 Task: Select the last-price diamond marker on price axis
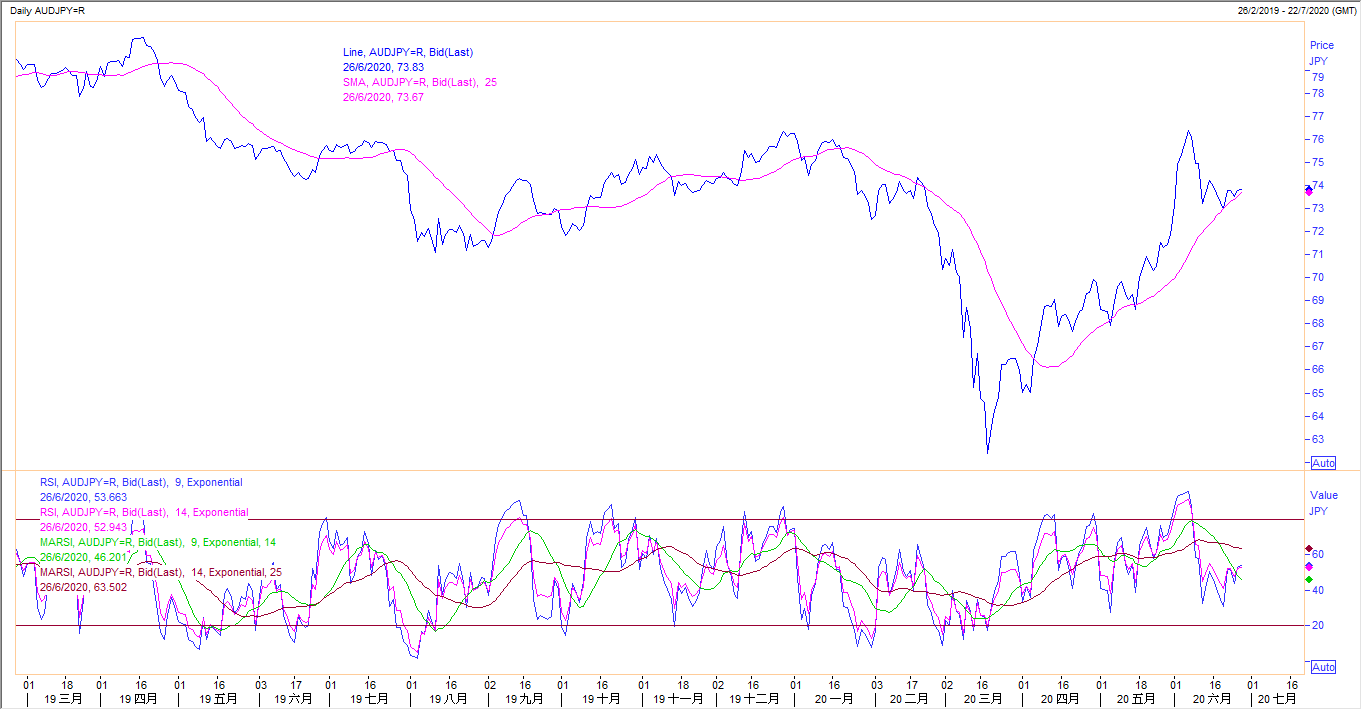tap(1309, 188)
